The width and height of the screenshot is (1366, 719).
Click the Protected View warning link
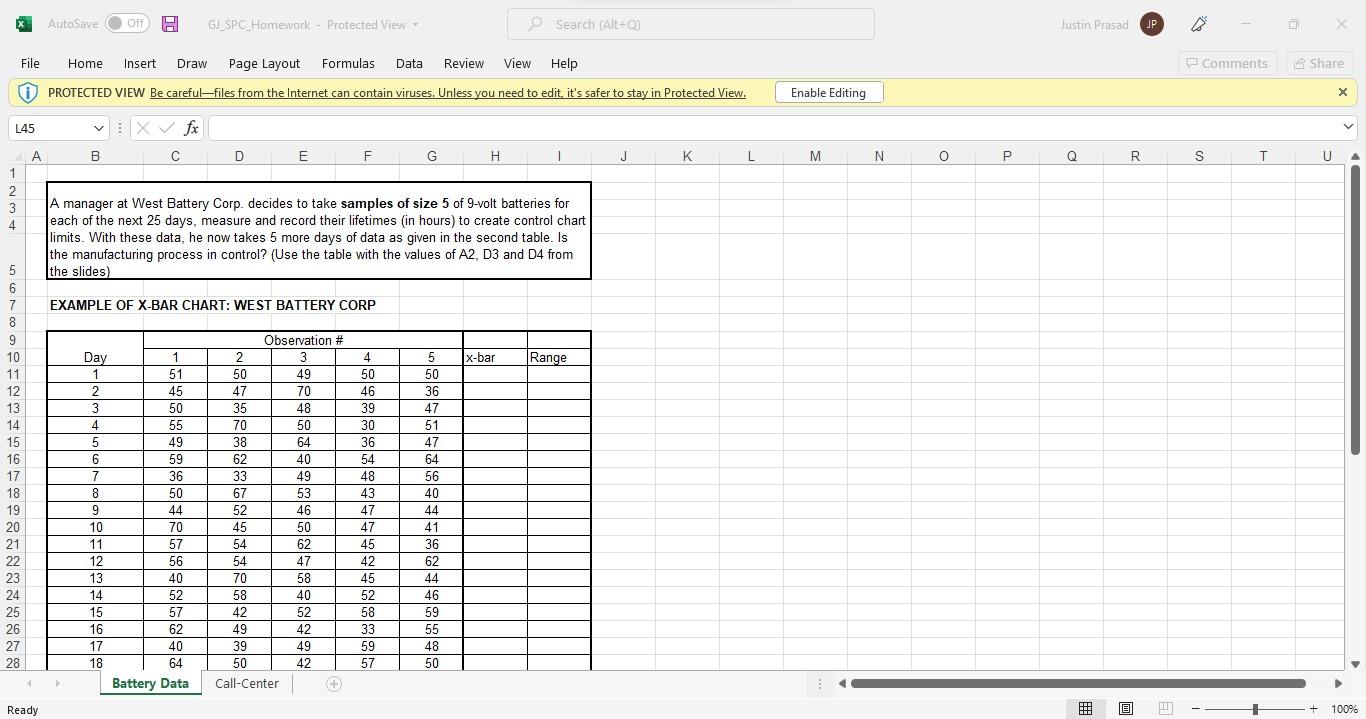pos(448,93)
